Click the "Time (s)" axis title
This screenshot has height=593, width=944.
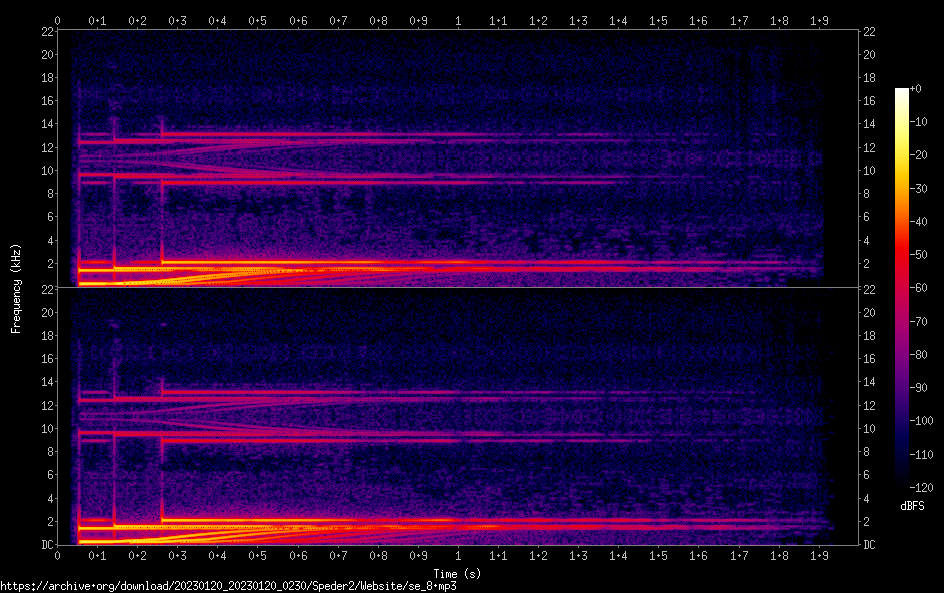click(x=459, y=573)
